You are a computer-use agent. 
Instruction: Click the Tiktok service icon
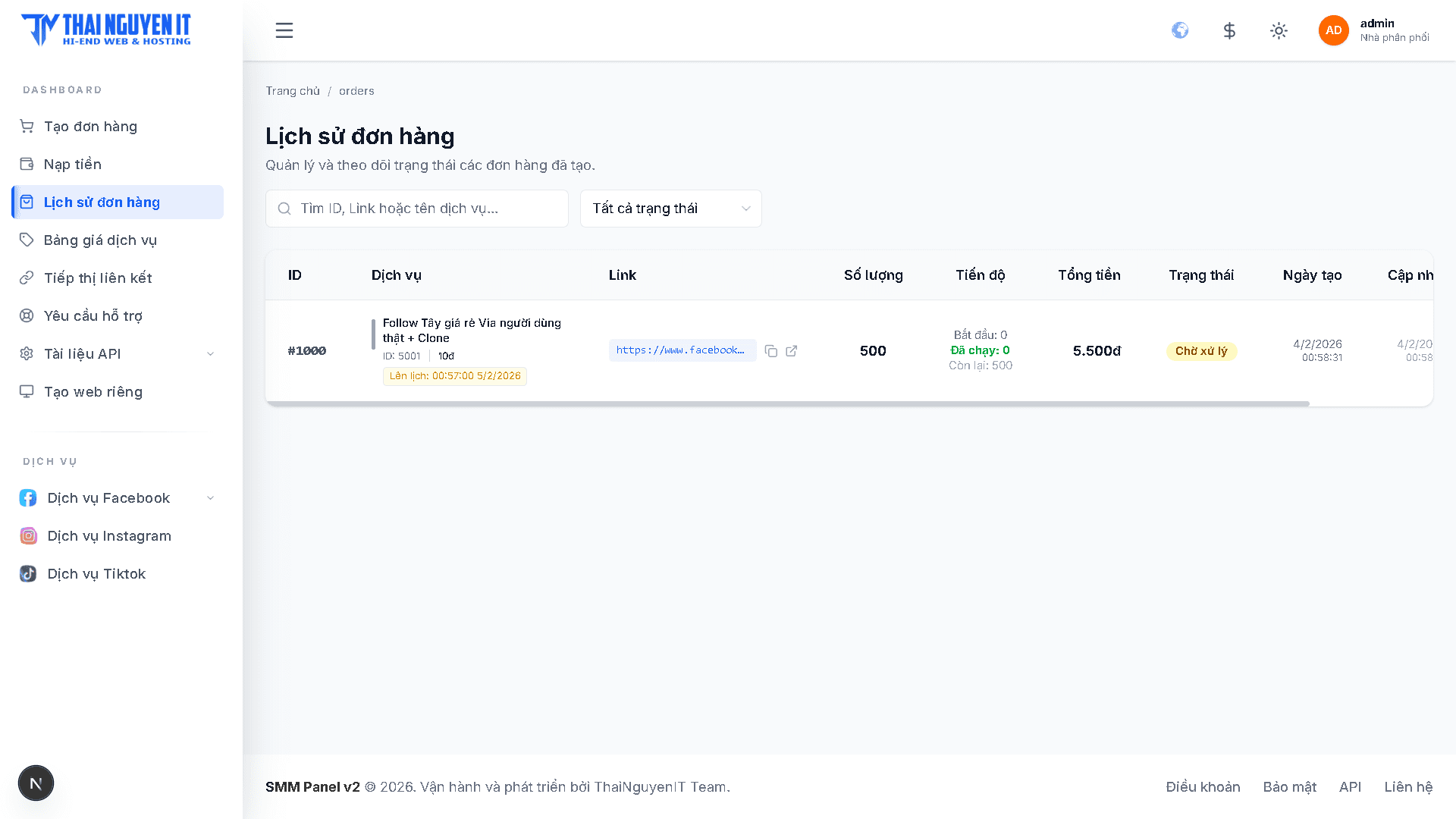(28, 573)
